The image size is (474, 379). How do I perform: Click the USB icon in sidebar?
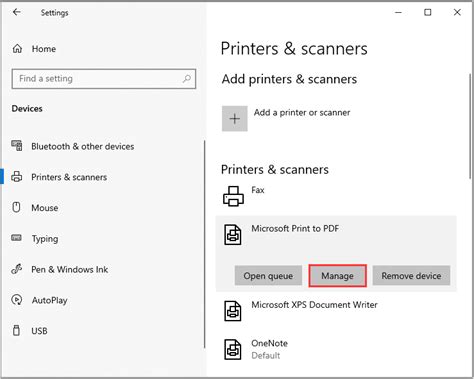pos(16,330)
